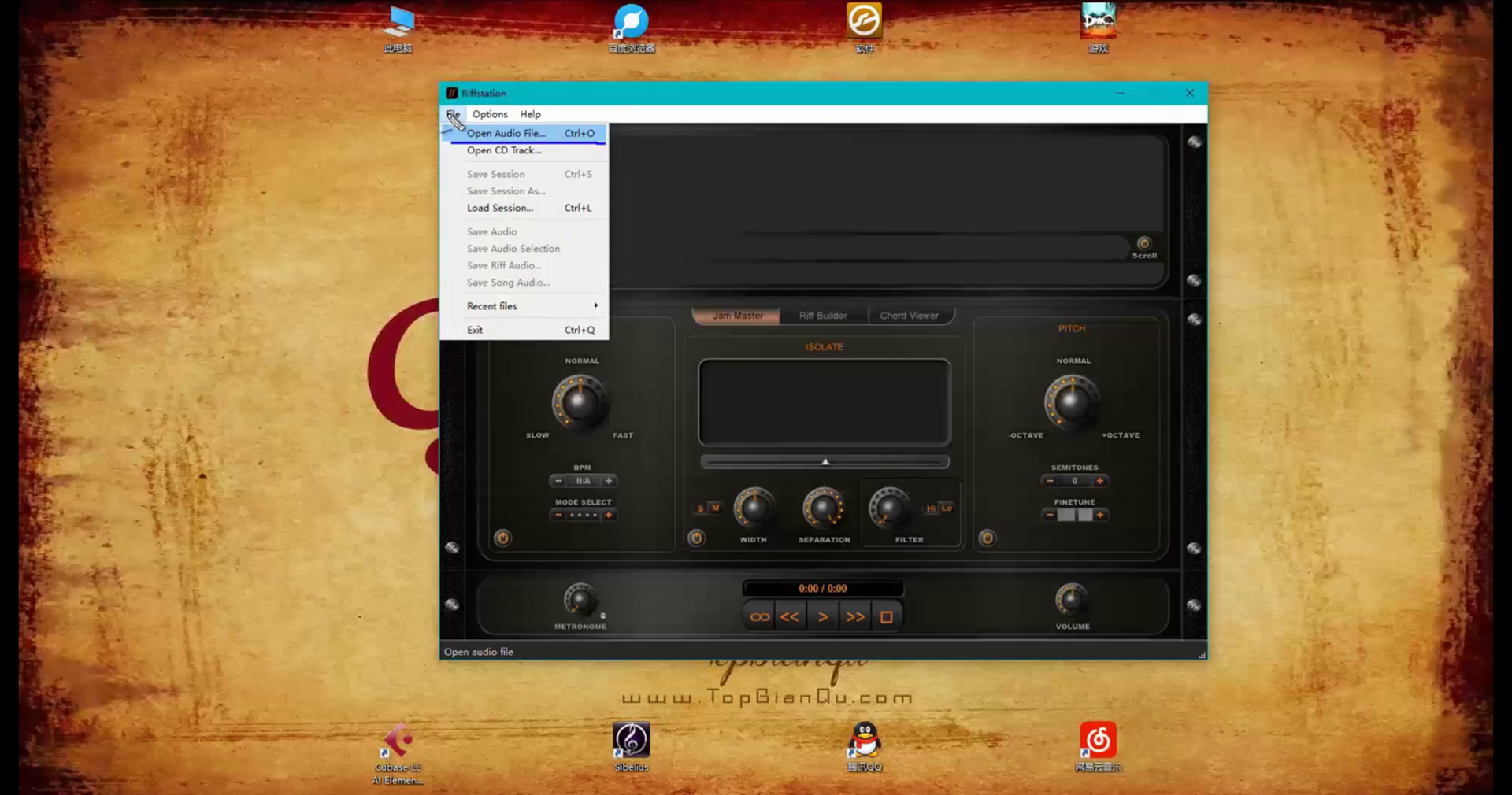Switch to the Riff Builder tab
Image resolution: width=1512 pixels, height=795 pixels.
[x=823, y=316]
